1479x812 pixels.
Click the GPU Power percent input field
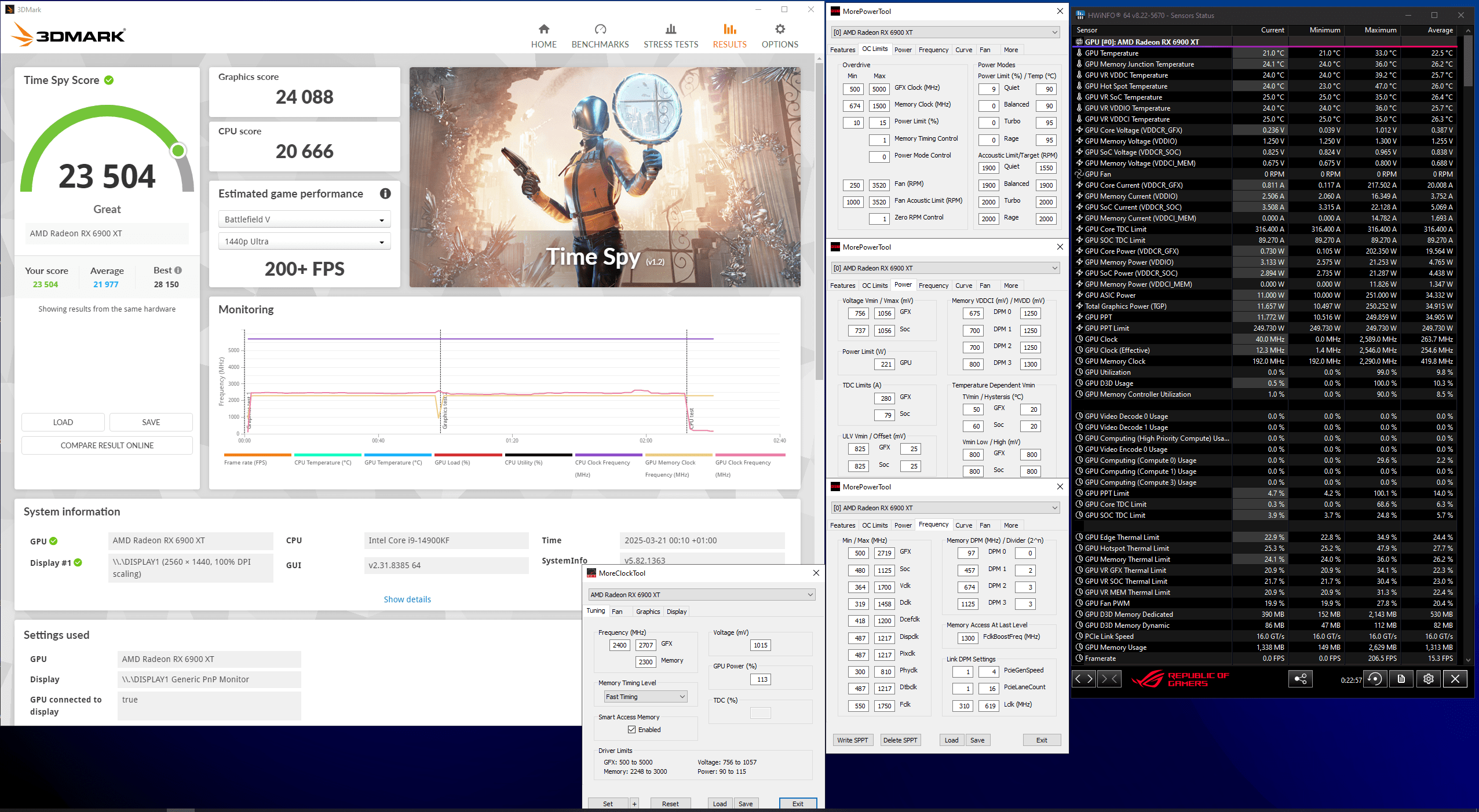[x=761, y=679]
